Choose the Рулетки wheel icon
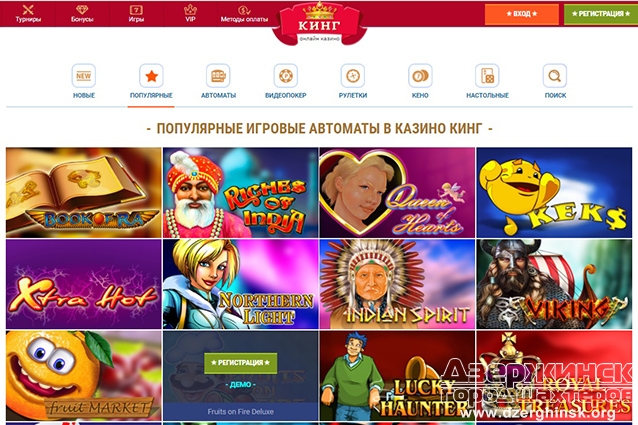The height and width of the screenshot is (425, 638). pos(353,76)
